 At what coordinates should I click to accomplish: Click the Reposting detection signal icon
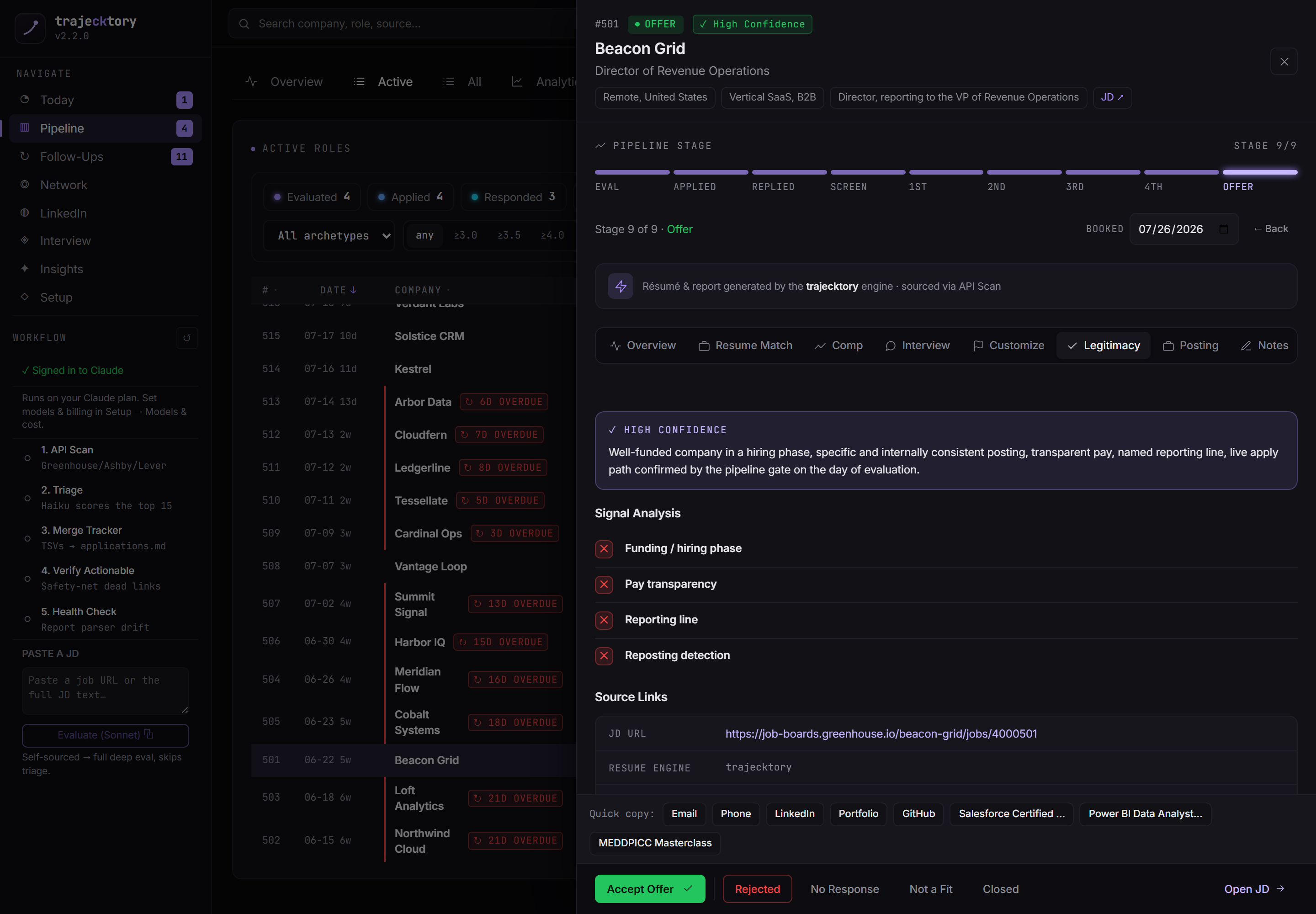click(604, 655)
